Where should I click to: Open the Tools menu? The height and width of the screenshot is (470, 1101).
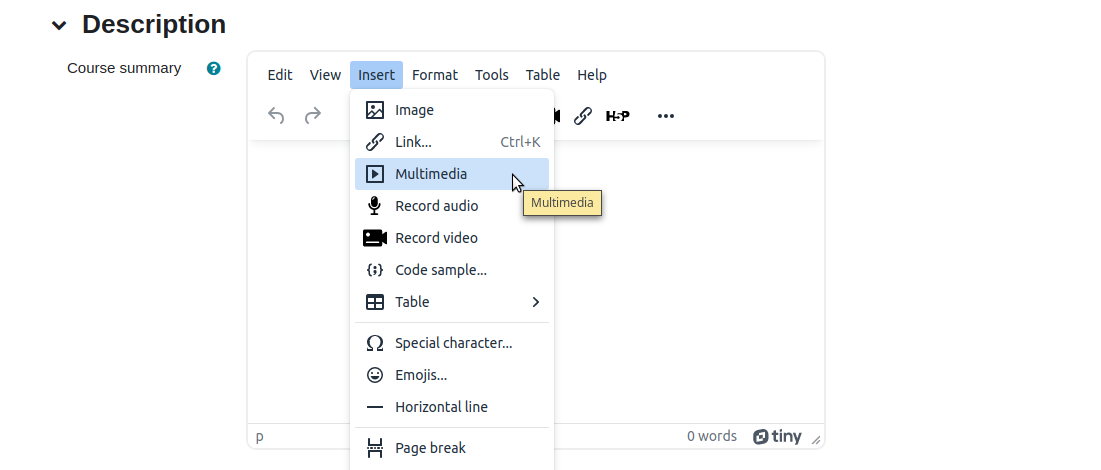[x=492, y=75]
